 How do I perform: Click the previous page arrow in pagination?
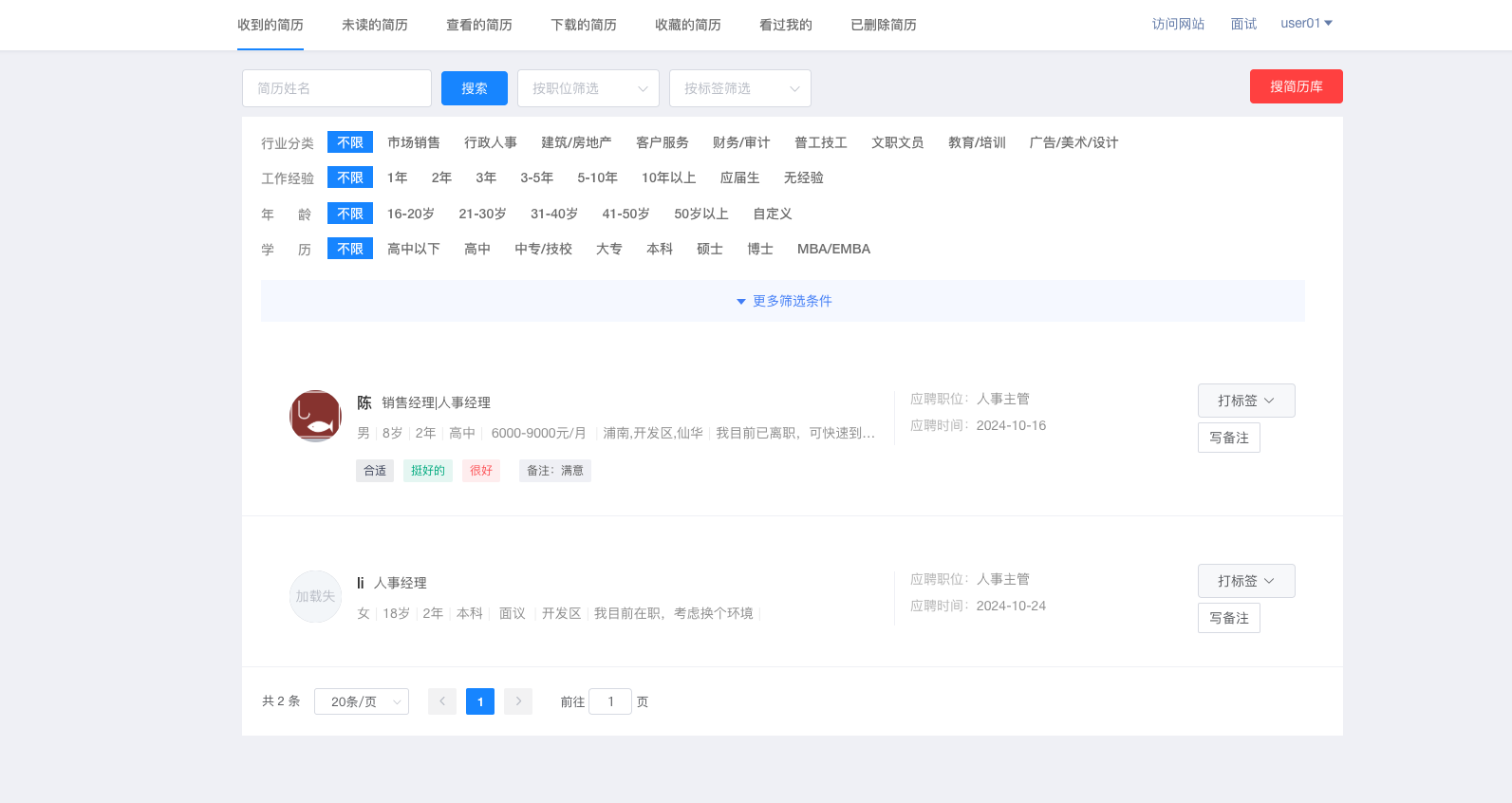pos(442,701)
